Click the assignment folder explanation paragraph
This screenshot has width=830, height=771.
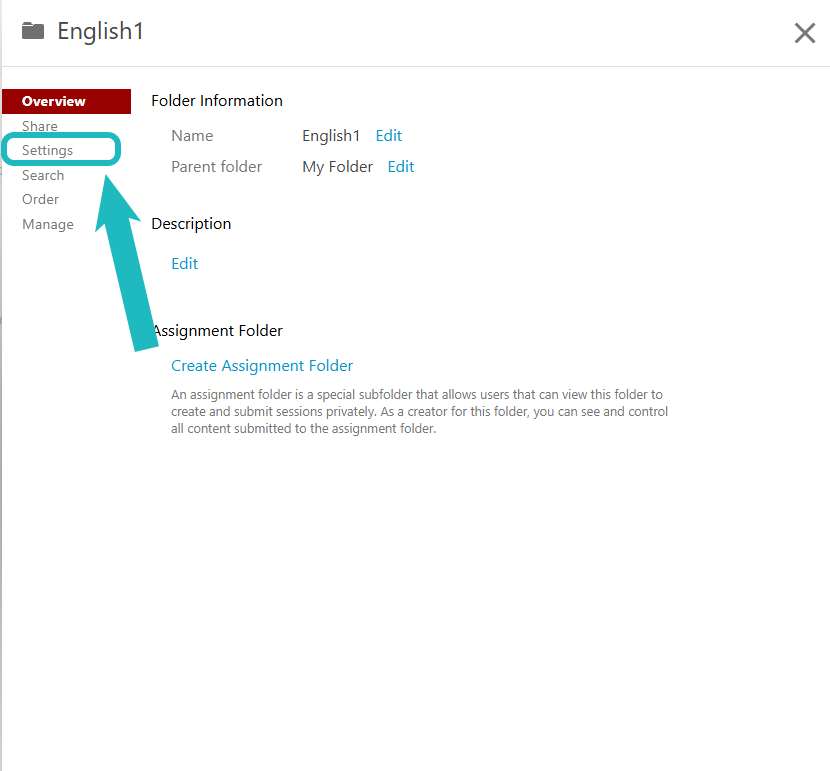point(419,412)
